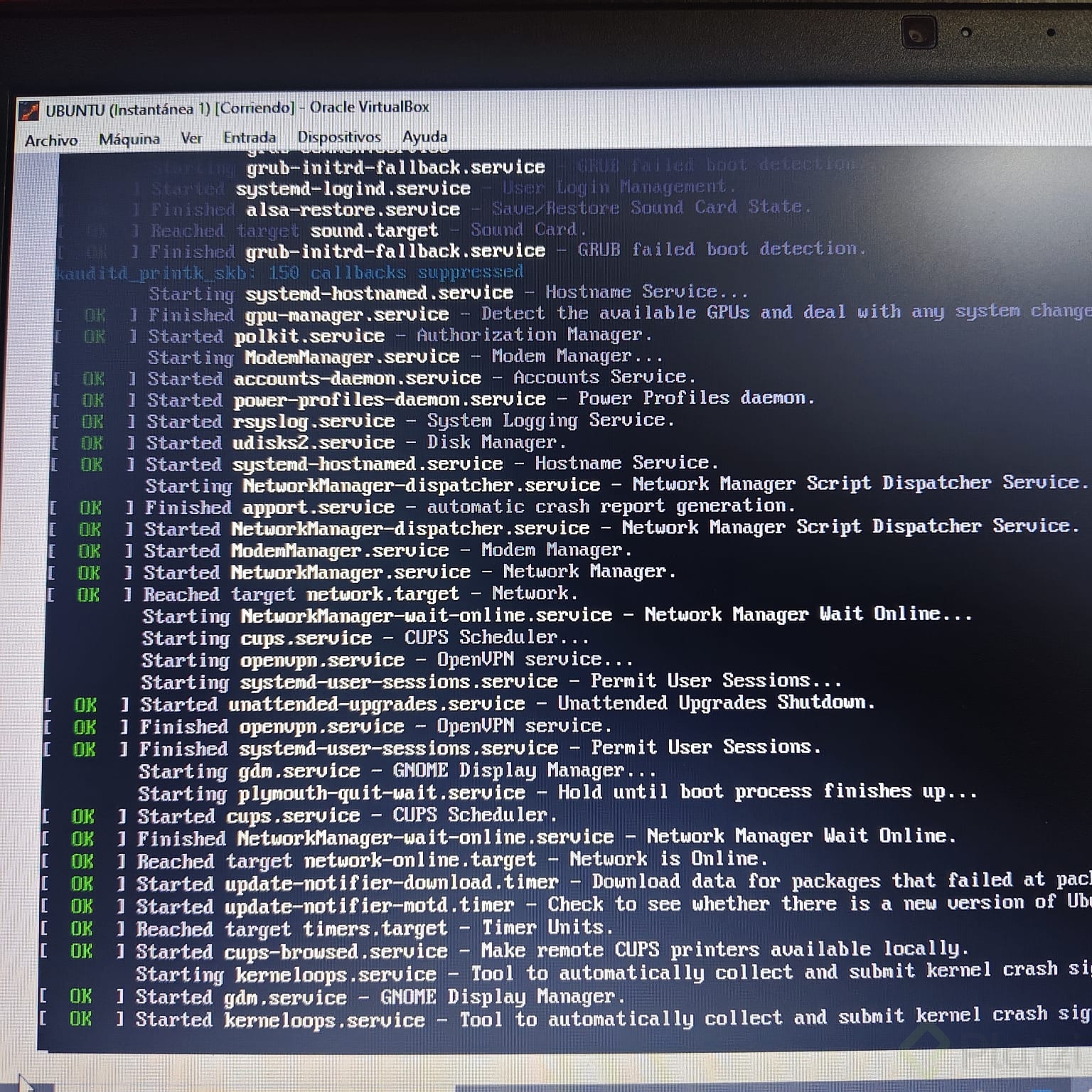
Task: Click the "Started polkit.service" line
Action: point(353,335)
